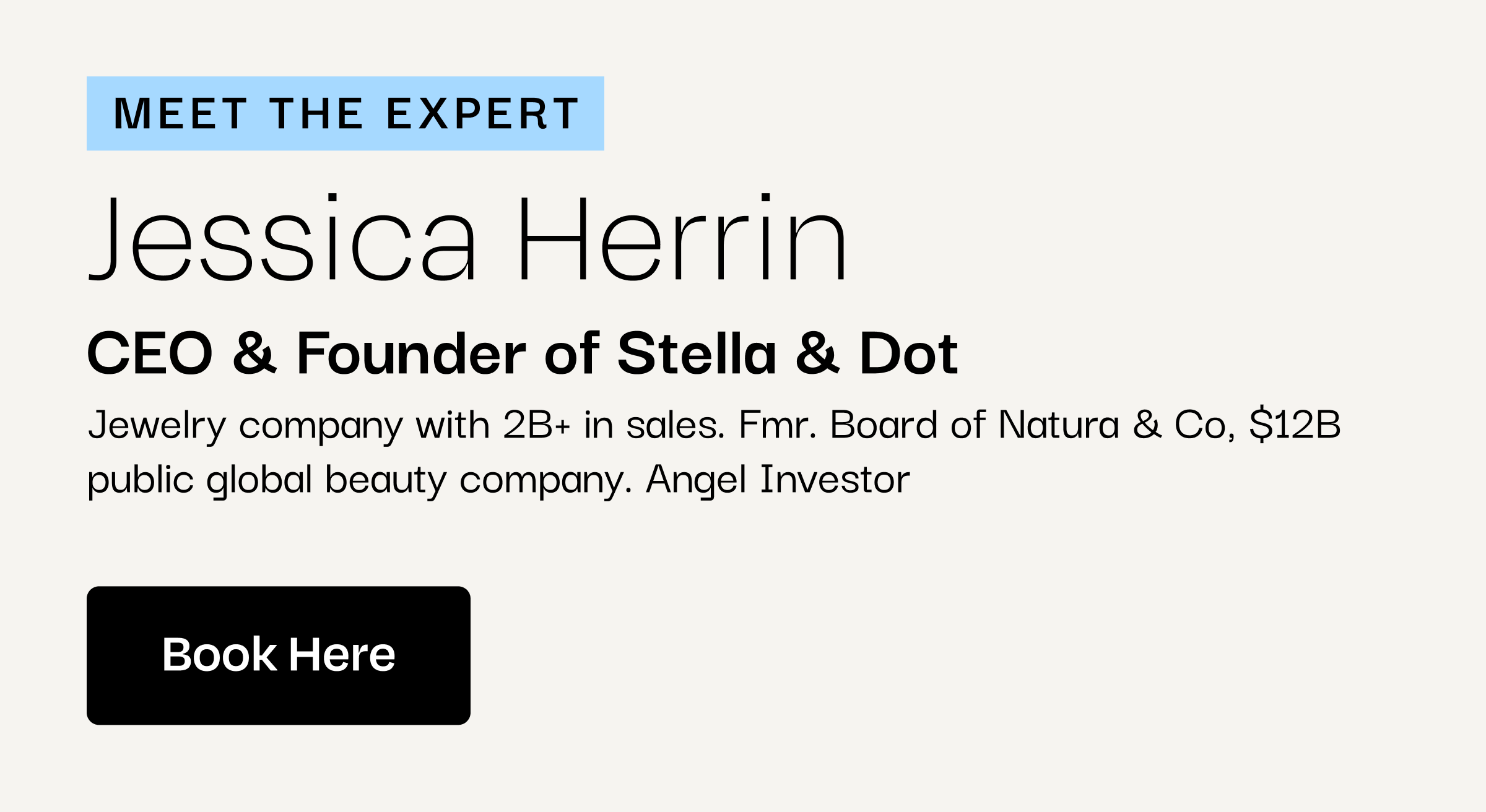This screenshot has width=1486, height=812.
Task: Click the Book Here button
Action: (279, 655)
